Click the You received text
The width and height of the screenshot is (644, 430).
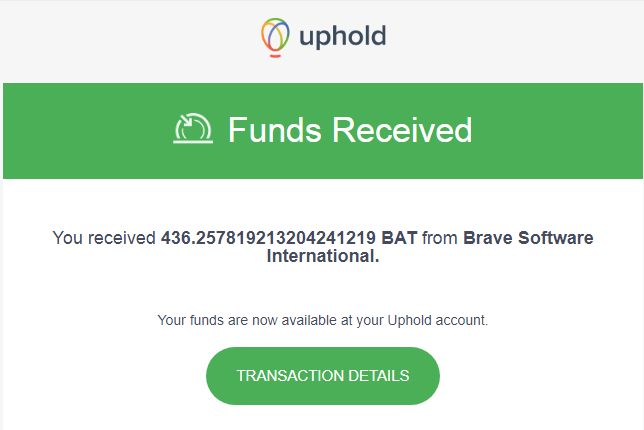(x=104, y=238)
